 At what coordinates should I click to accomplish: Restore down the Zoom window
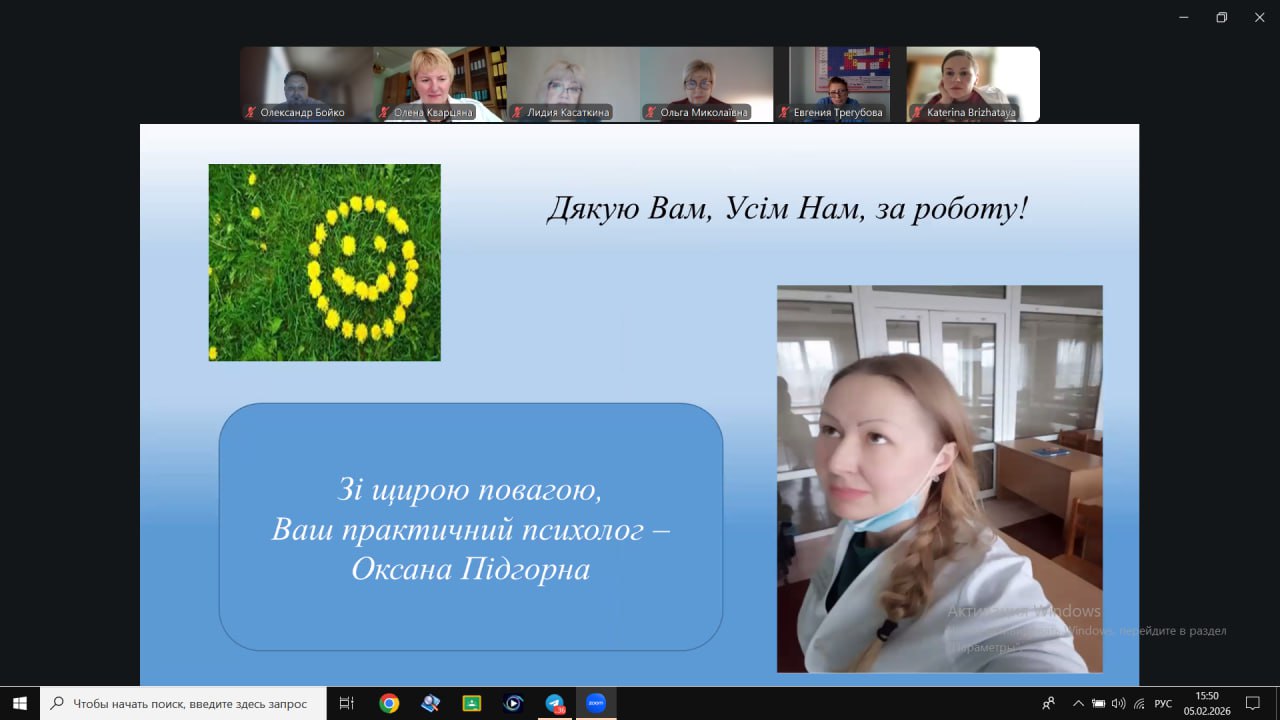tap(1221, 17)
